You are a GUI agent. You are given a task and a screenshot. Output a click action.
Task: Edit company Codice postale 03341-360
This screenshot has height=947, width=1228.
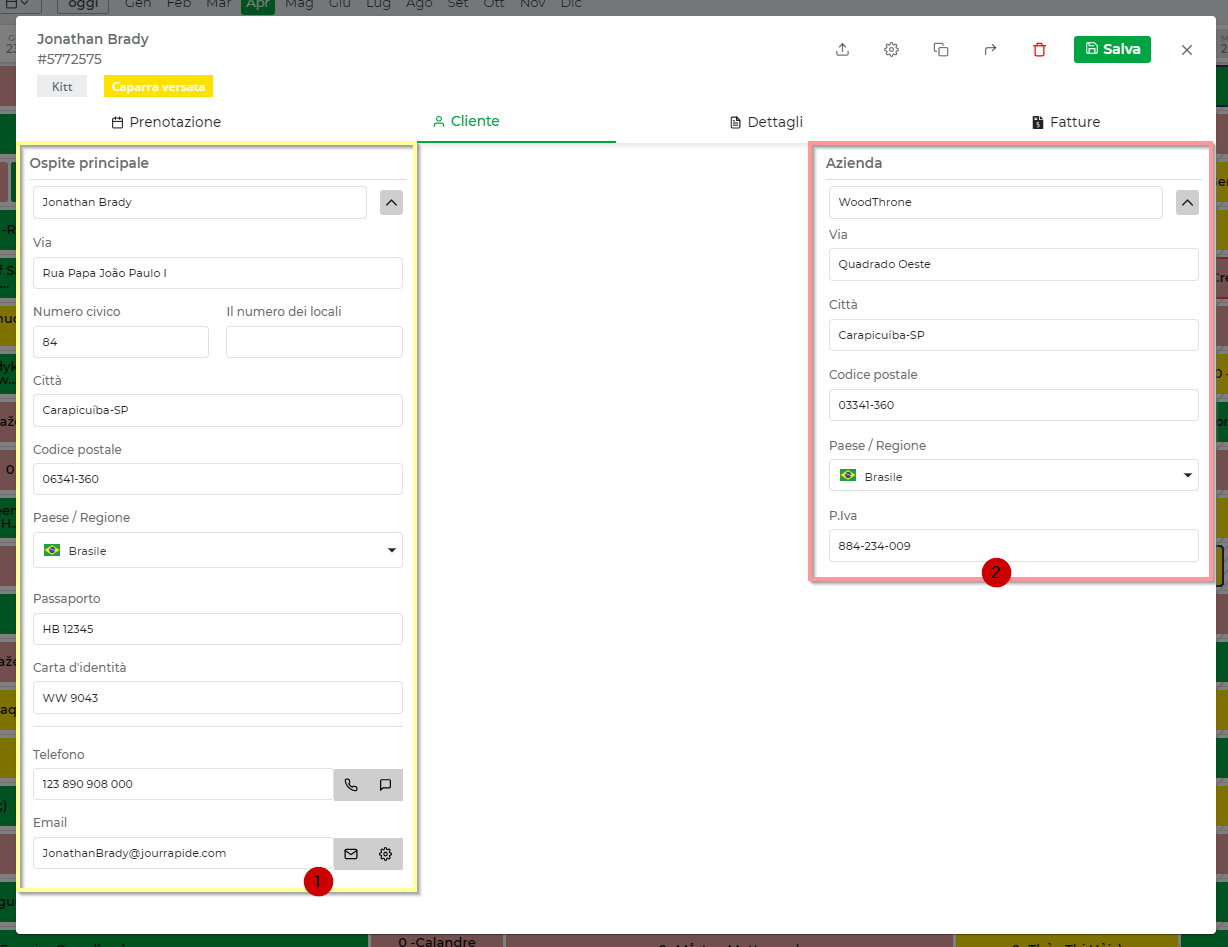(x=1014, y=405)
